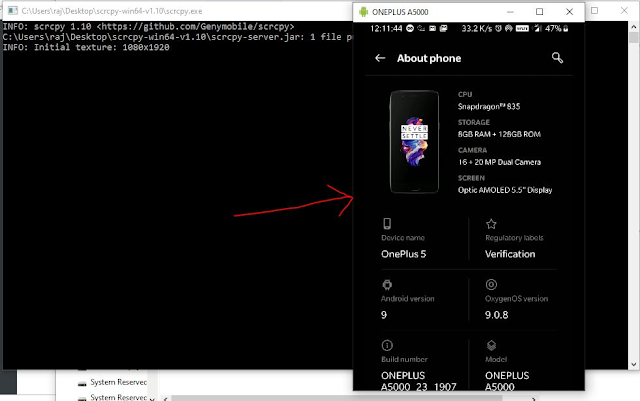
Task: Click the star icon above Regulatory labels
Action: point(491,224)
